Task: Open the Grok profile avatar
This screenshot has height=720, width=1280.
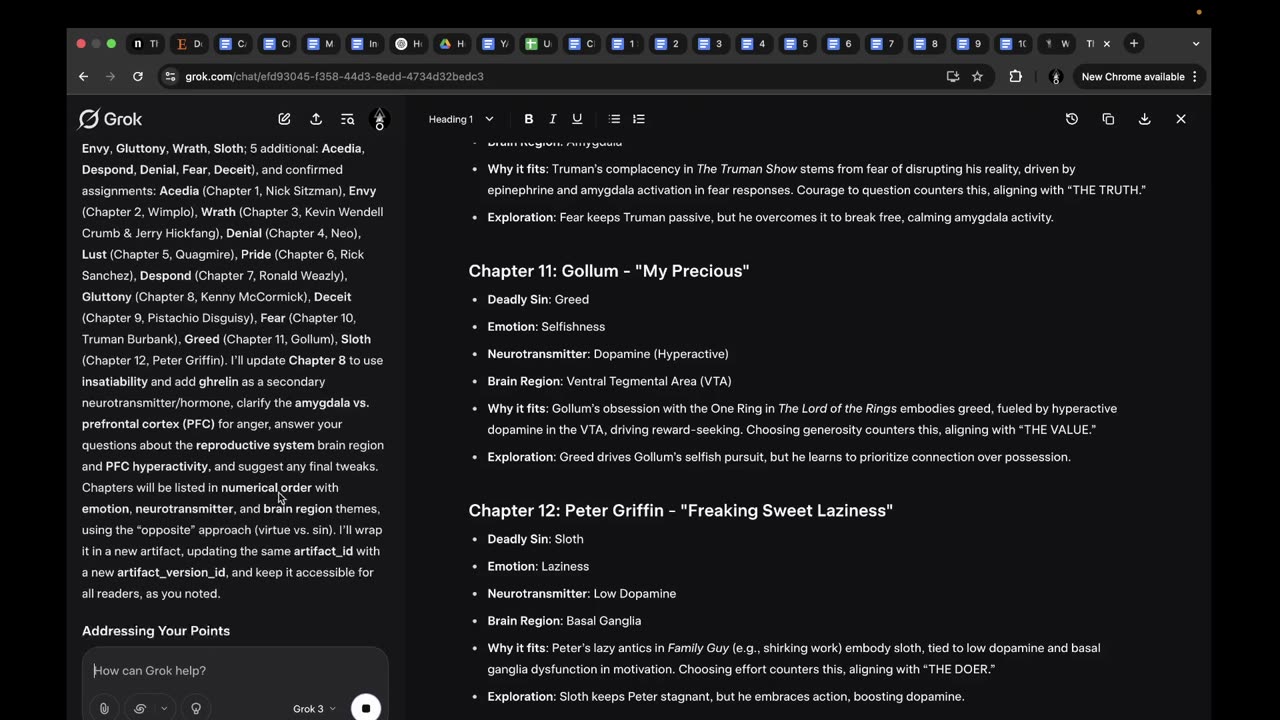Action: pos(379,119)
